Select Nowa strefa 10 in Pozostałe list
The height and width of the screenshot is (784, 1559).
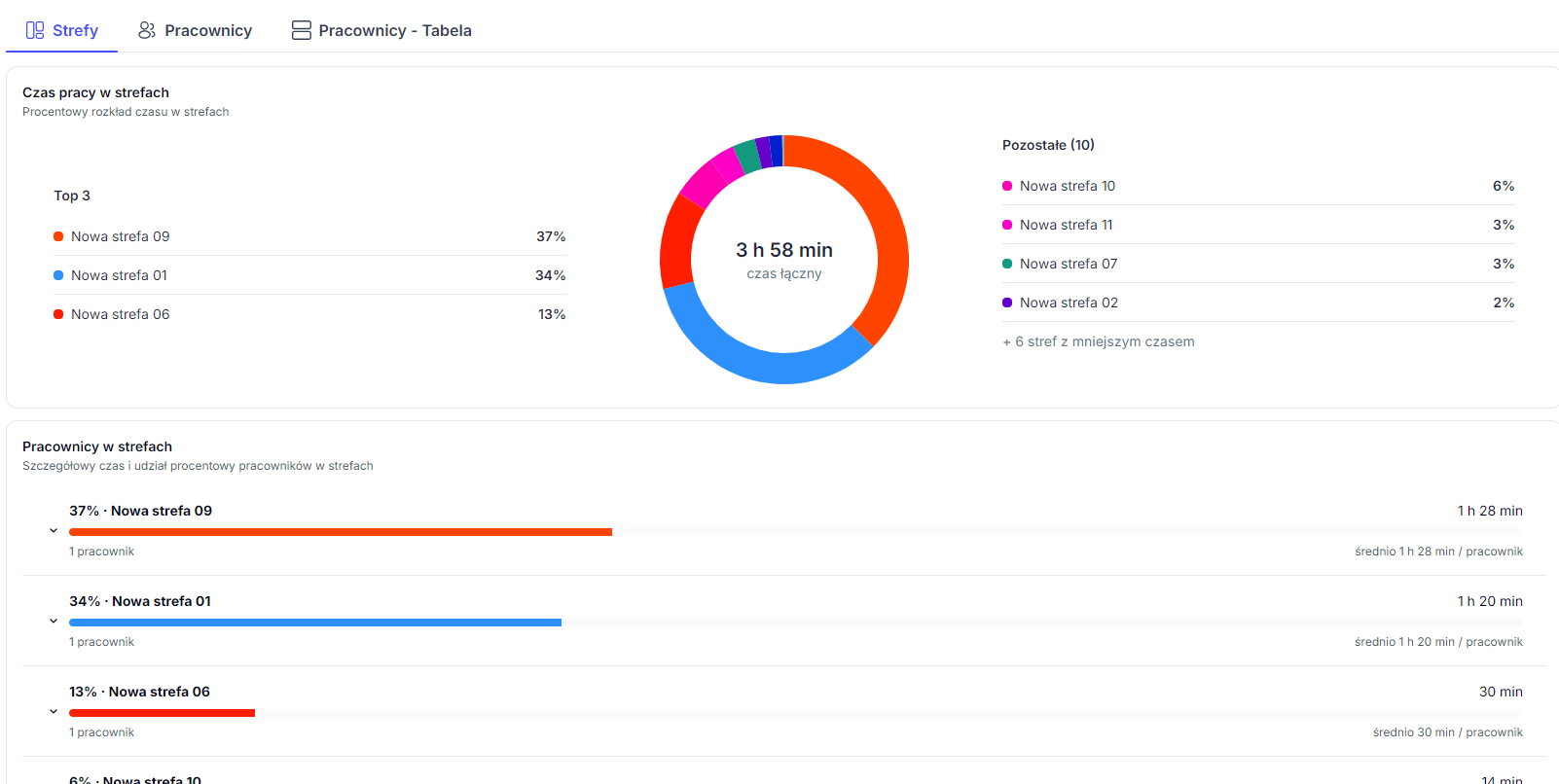click(1258, 186)
